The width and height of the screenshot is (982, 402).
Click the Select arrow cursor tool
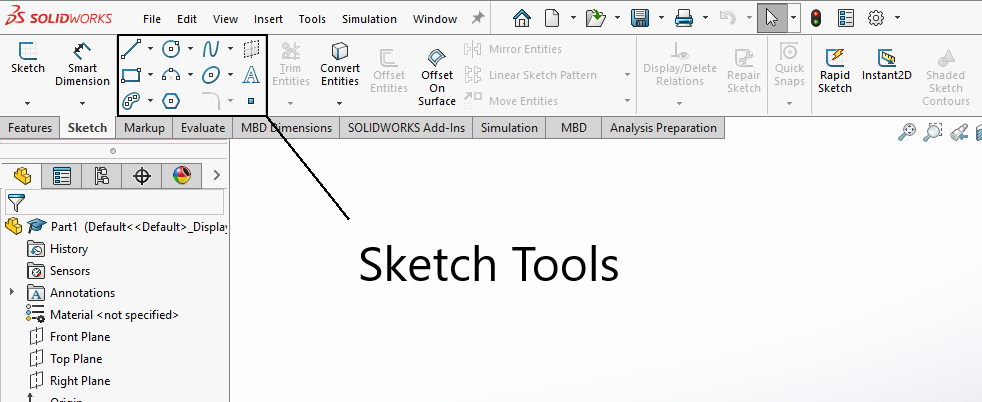coord(772,18)
